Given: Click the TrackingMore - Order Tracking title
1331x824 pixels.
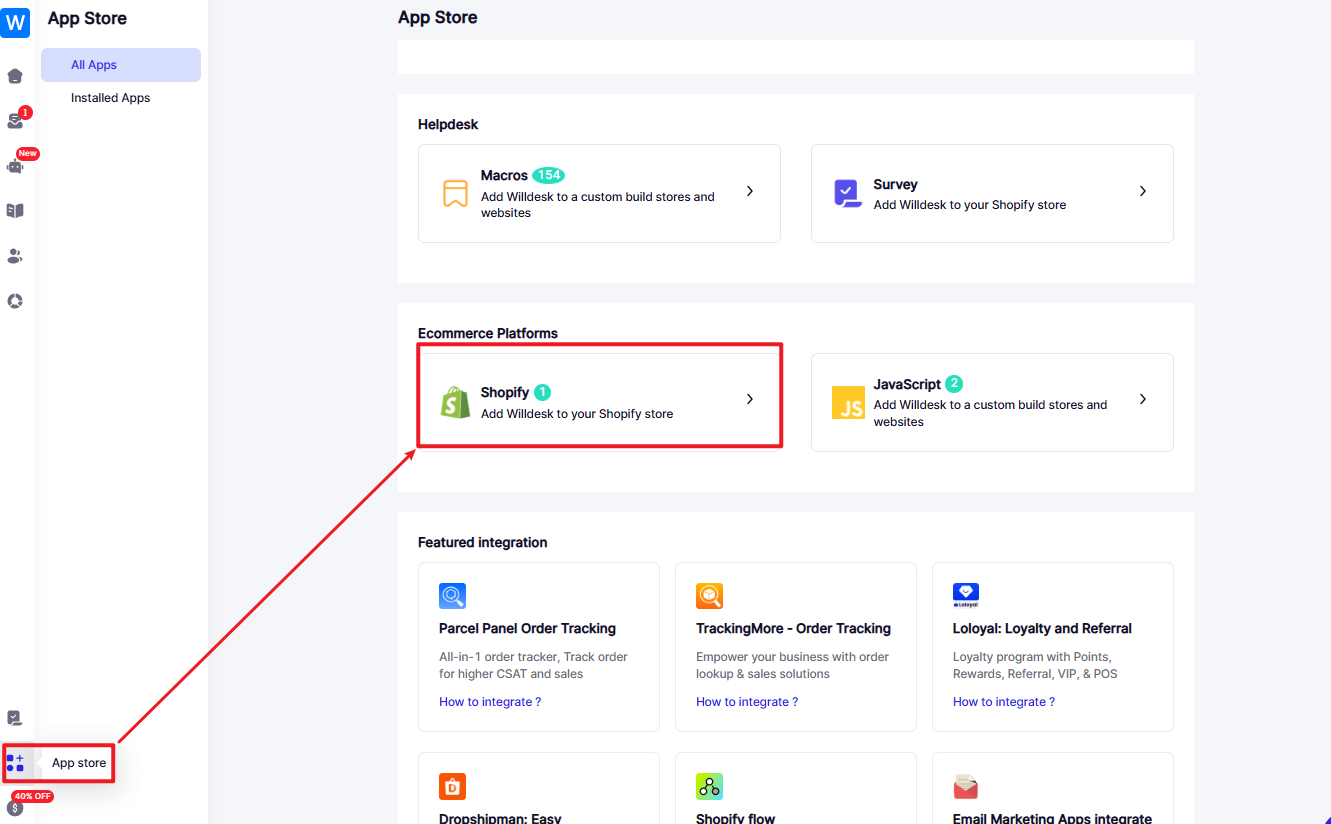Looking at the screenshot, I should click(x=793, y=629).
